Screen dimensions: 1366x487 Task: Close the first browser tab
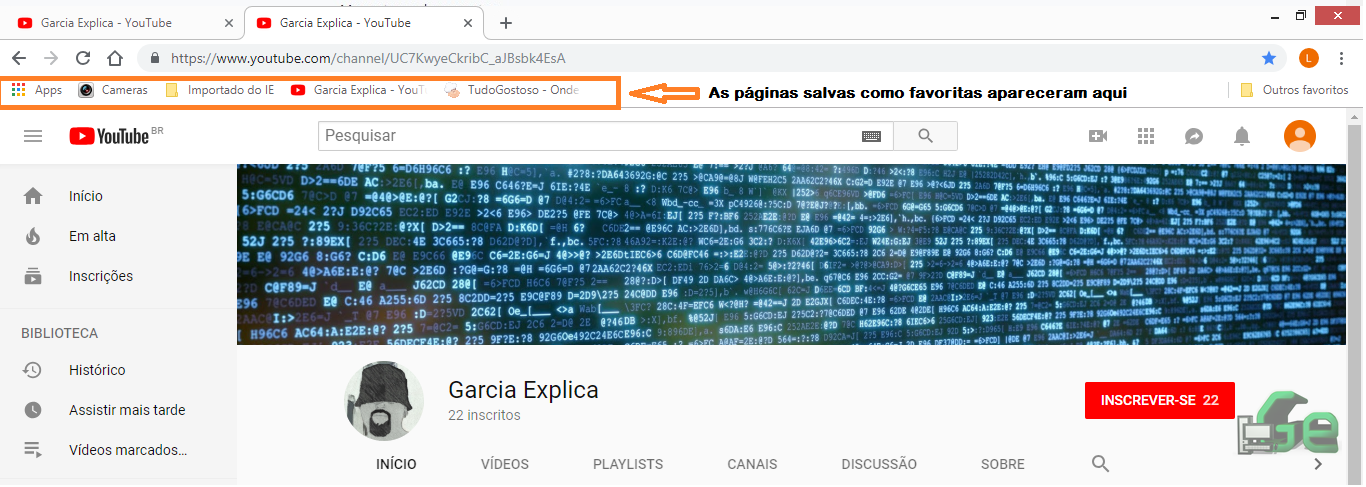click(x=229, y=23)
